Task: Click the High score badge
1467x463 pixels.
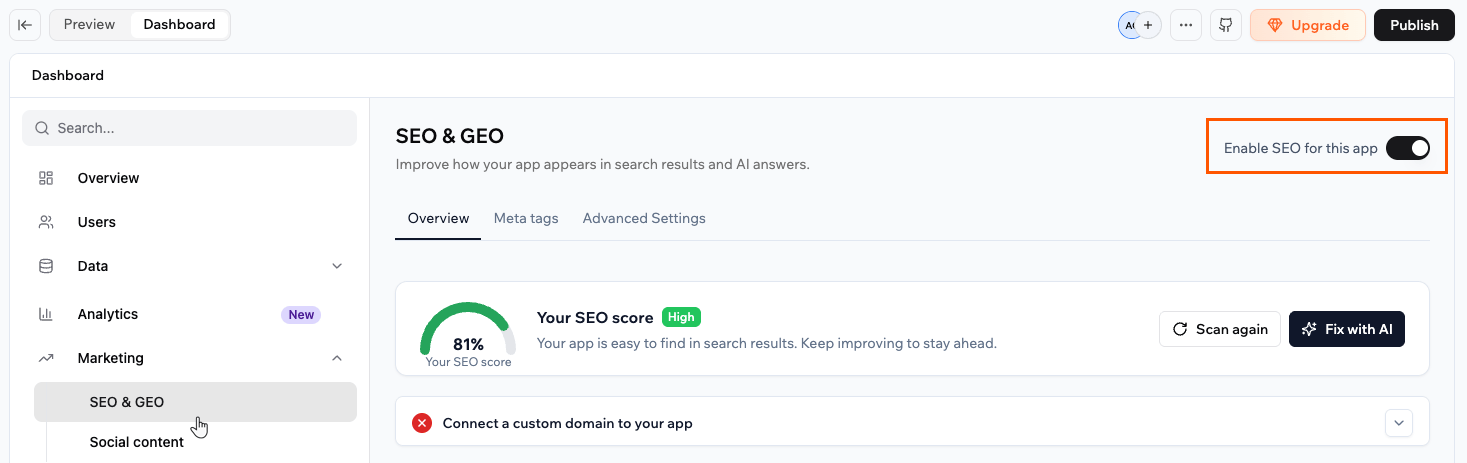Action: pos(681,317)
